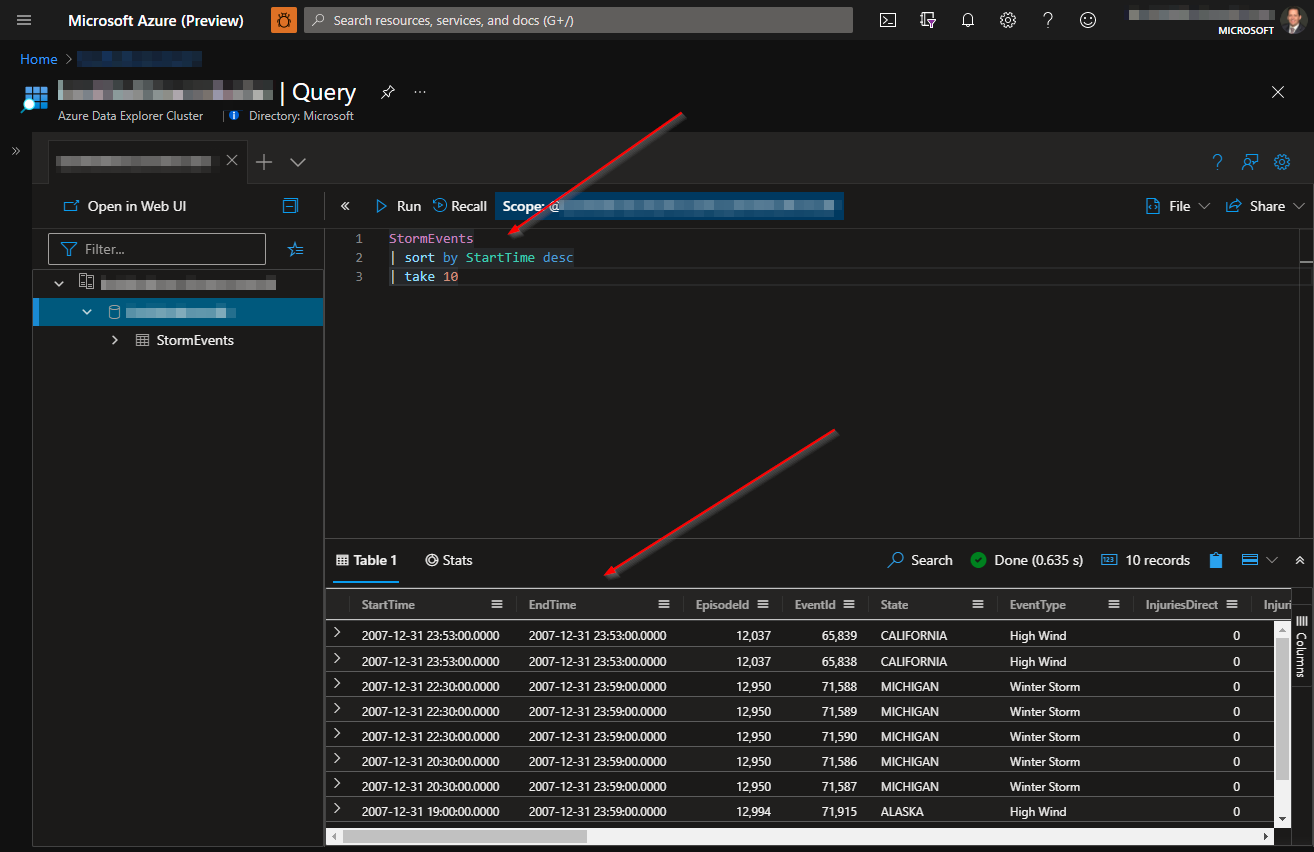The height and width of the screenshot is (852, 1314).
Task: Expand the StormEvents table node
Action: (114, 340)
